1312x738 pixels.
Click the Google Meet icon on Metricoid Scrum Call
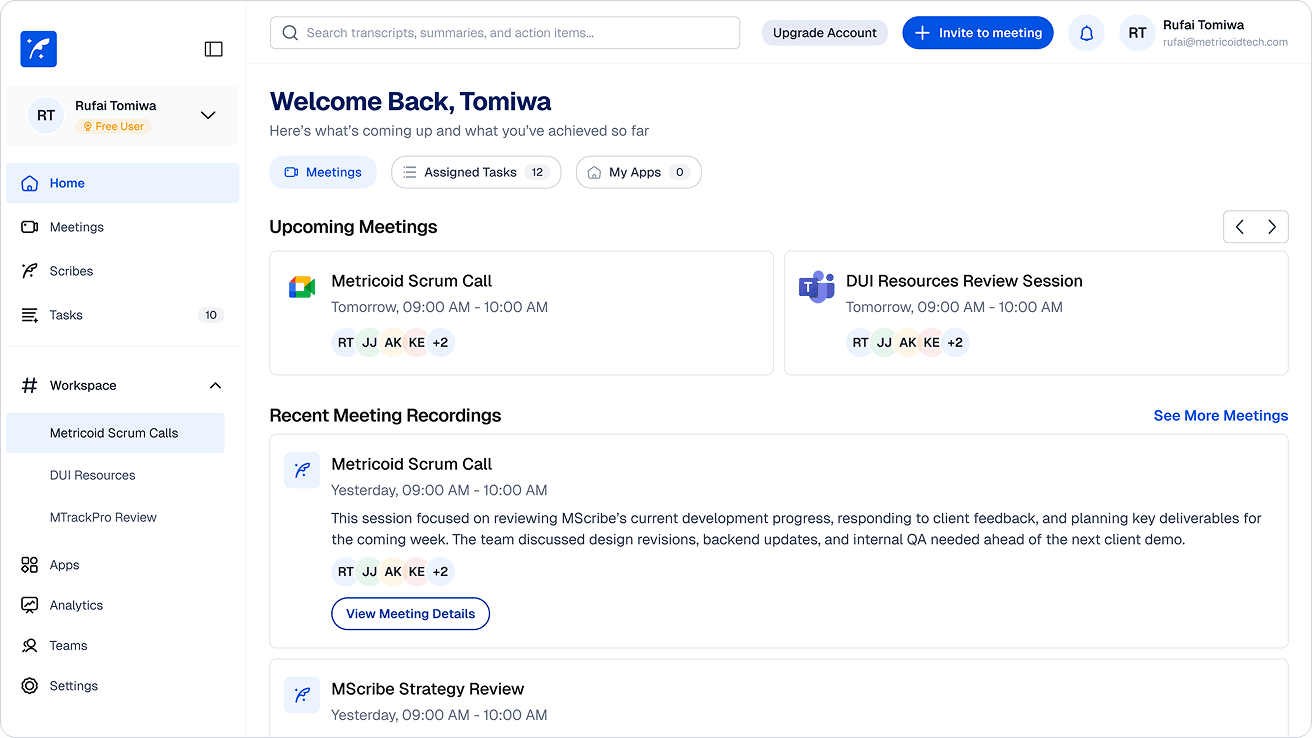point(302,287)
